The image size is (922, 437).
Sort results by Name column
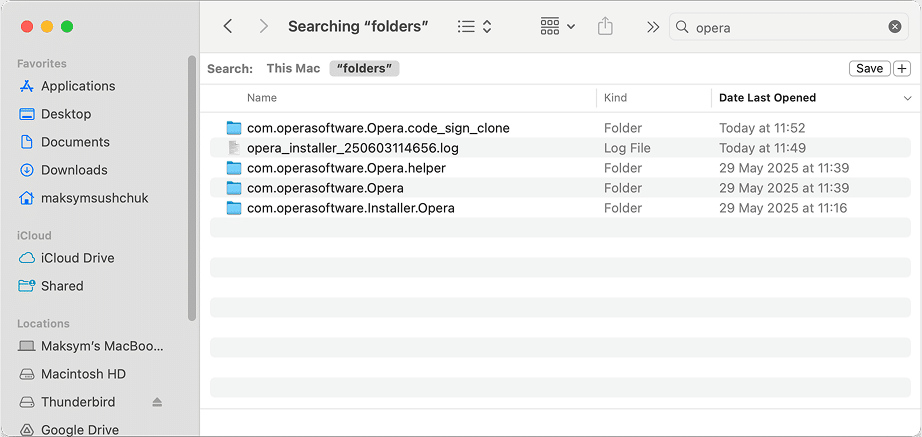click(262, 98)
